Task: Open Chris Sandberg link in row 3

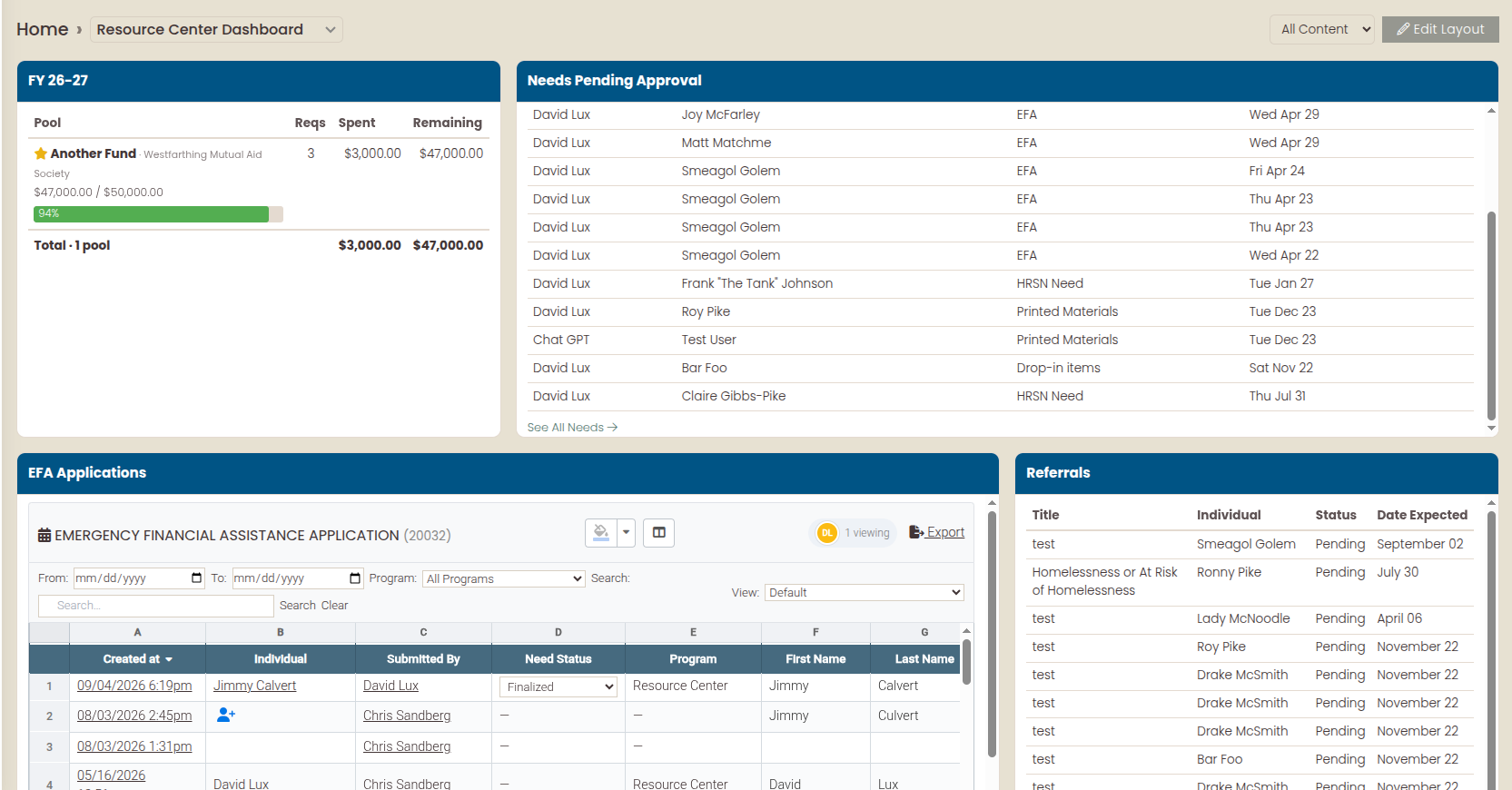Action: (407, 746)
